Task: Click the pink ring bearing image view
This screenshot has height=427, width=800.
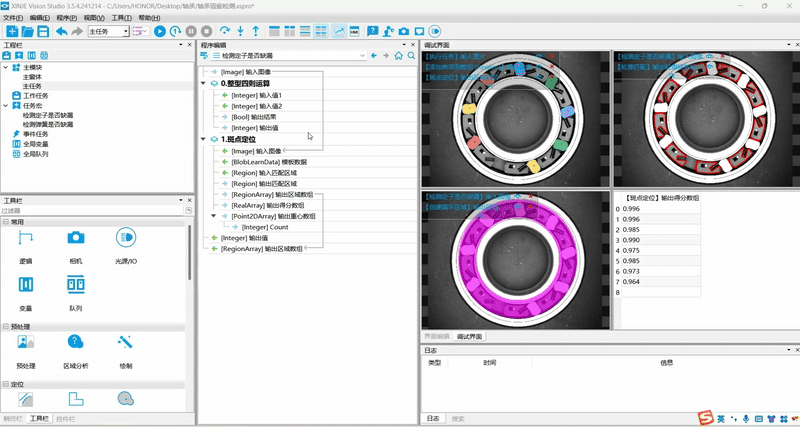Action: coord(514,259)
